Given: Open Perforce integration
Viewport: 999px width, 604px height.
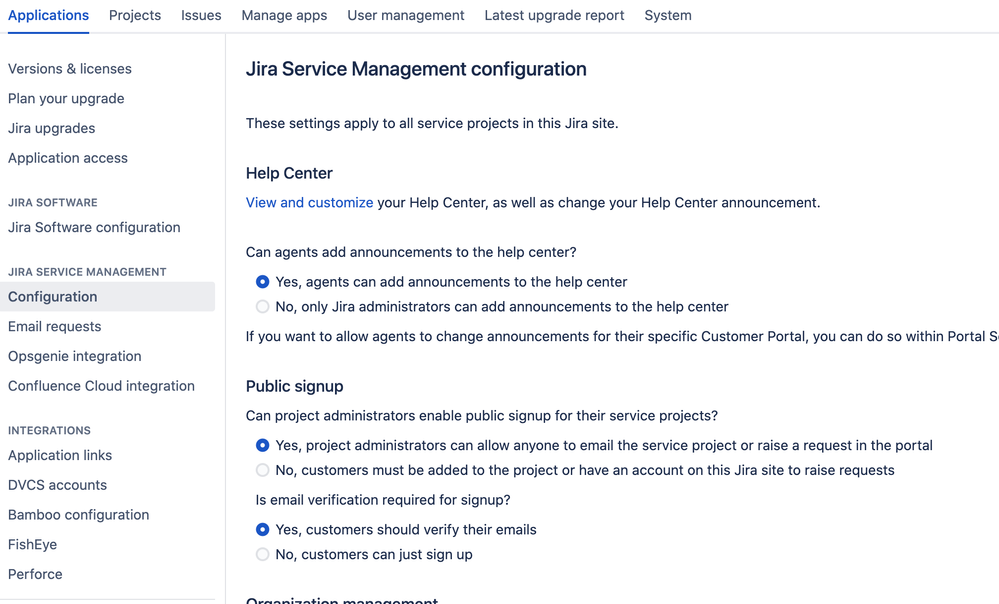Looking at the screenshot, I should coord(35,574).
